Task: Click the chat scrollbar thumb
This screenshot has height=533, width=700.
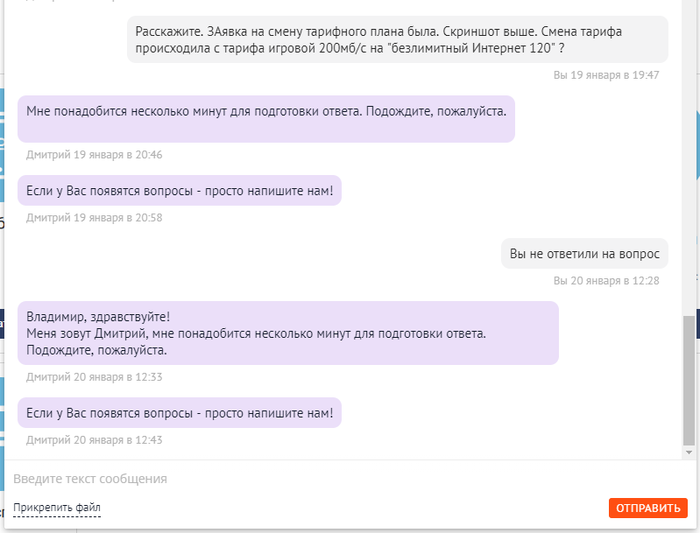Action: (690, 380)
